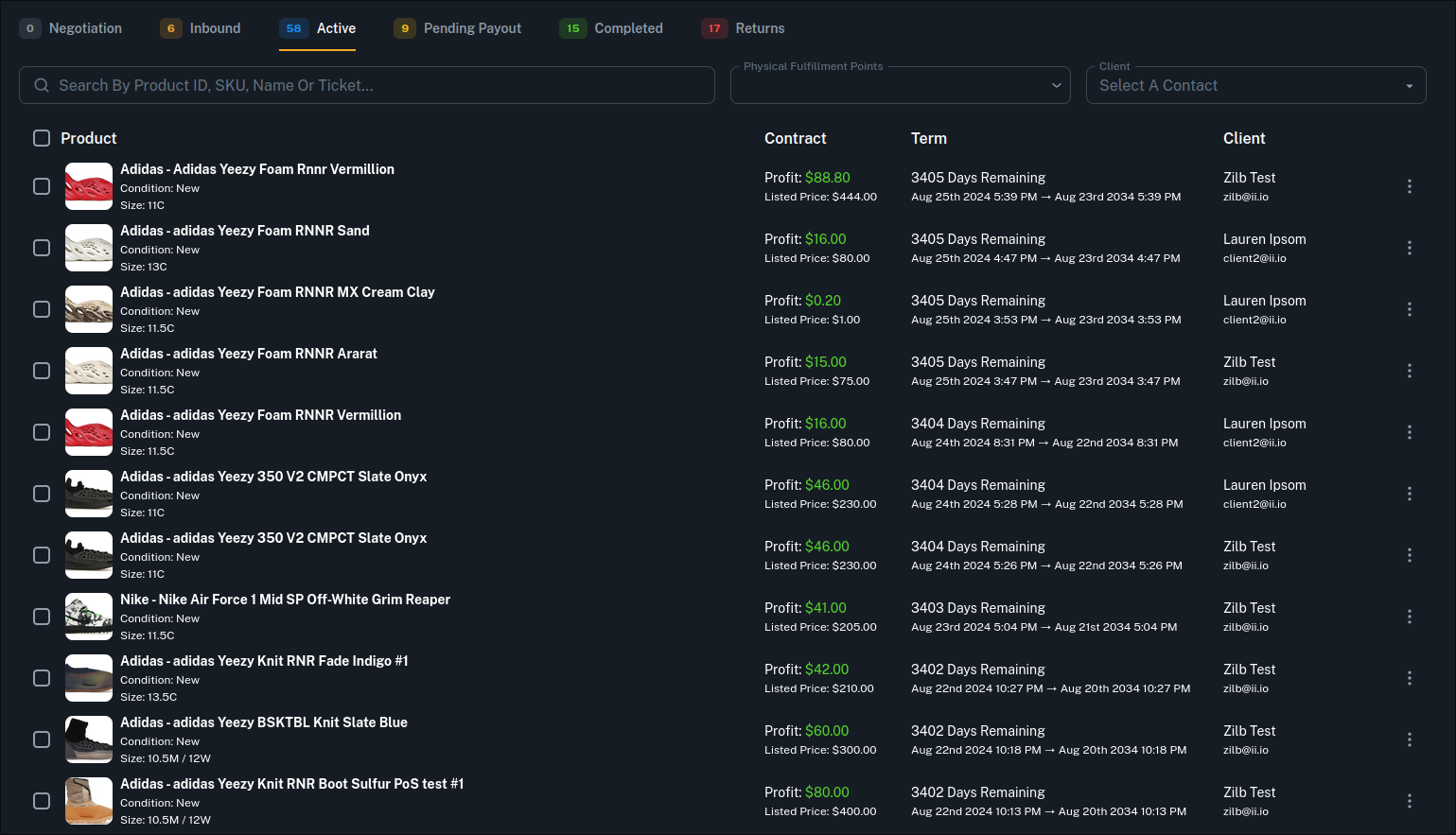1456x835 pixels.
Task: Switch to the Negotiation tab
Action: click(x=71, y=28)
